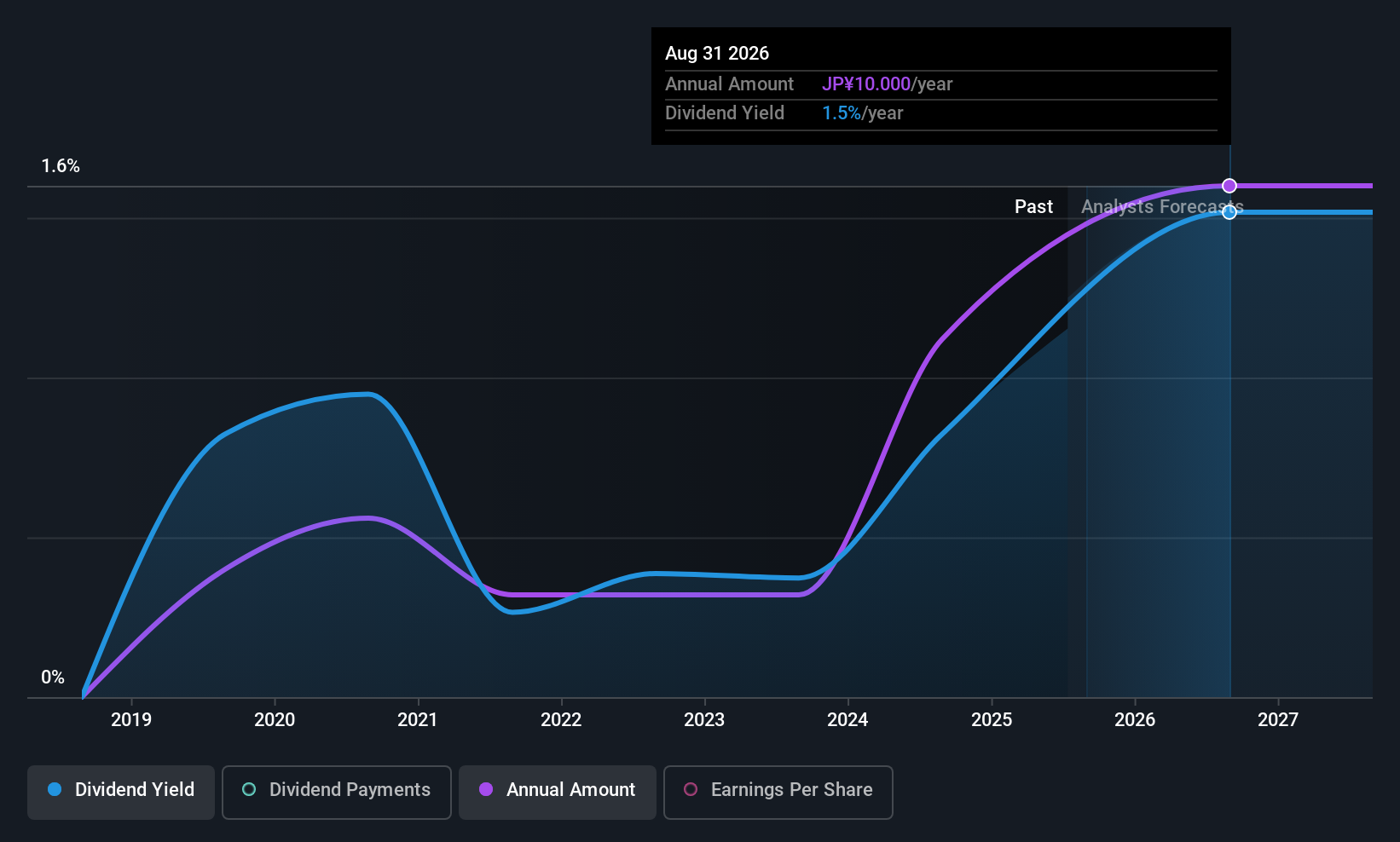Click the 2022 x-axis label
1400x842 pixels.
(x=561, y=719)
